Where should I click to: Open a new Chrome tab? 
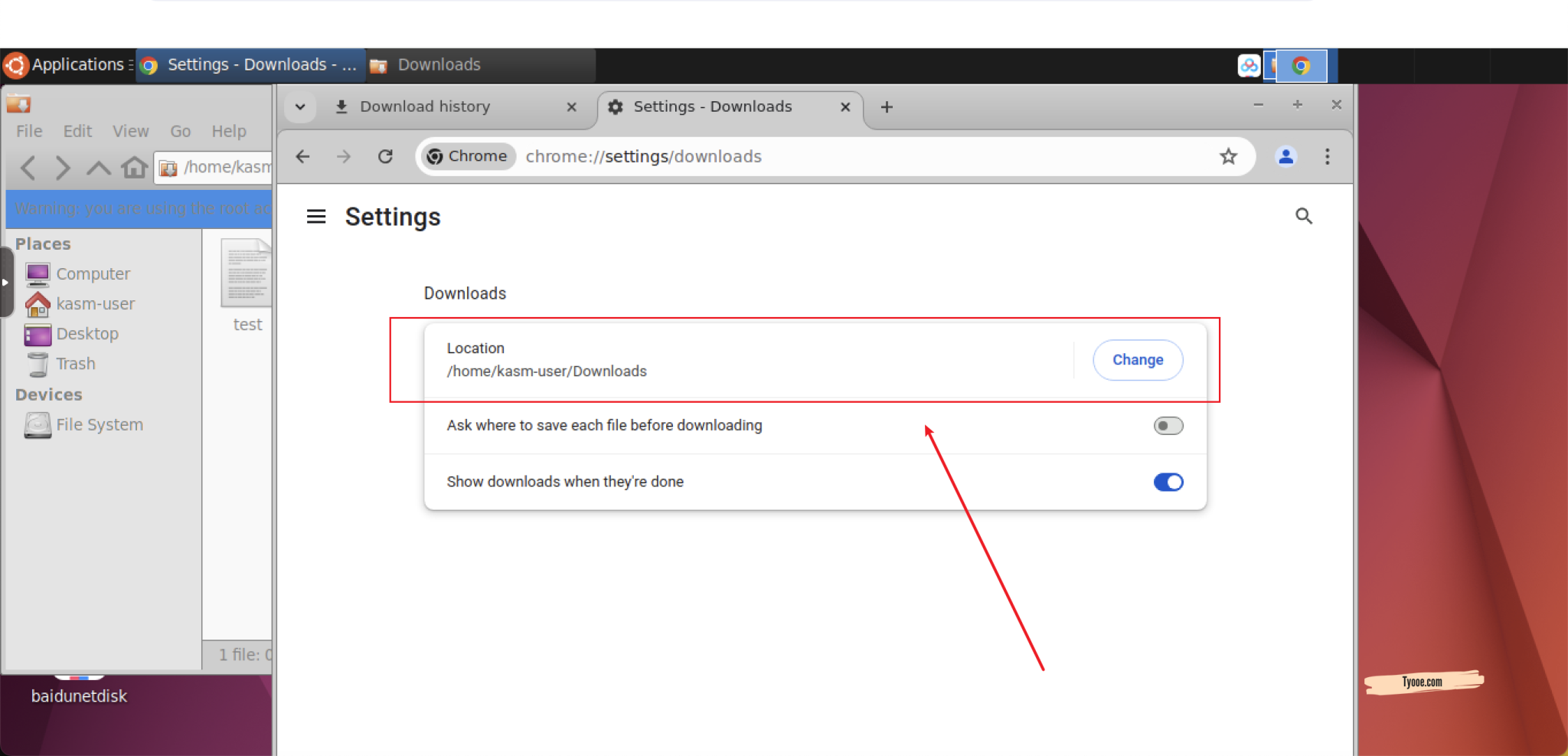point(887,107)
